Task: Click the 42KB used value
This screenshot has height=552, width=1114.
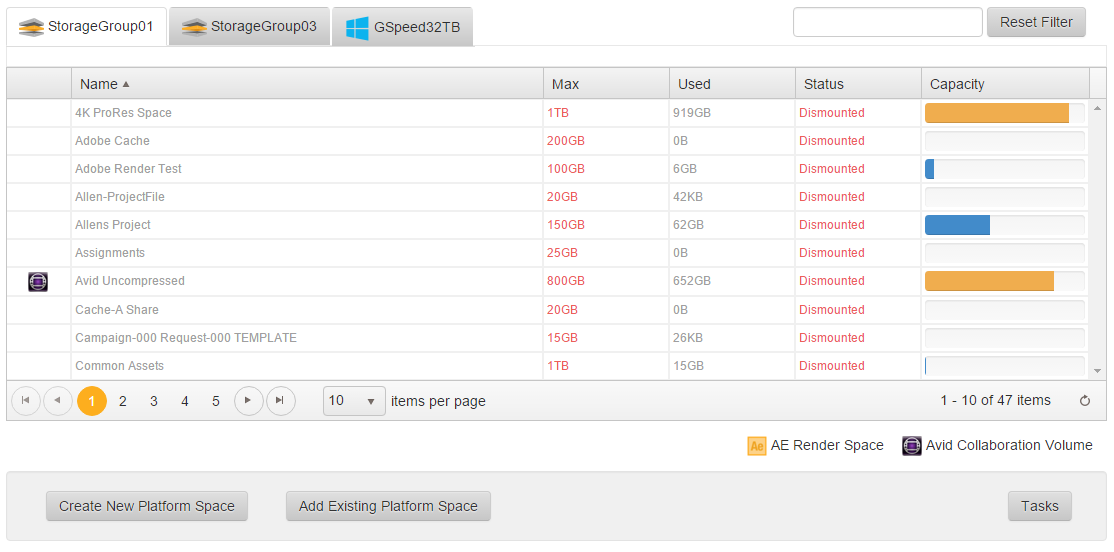Action: [x=688, y=197]
